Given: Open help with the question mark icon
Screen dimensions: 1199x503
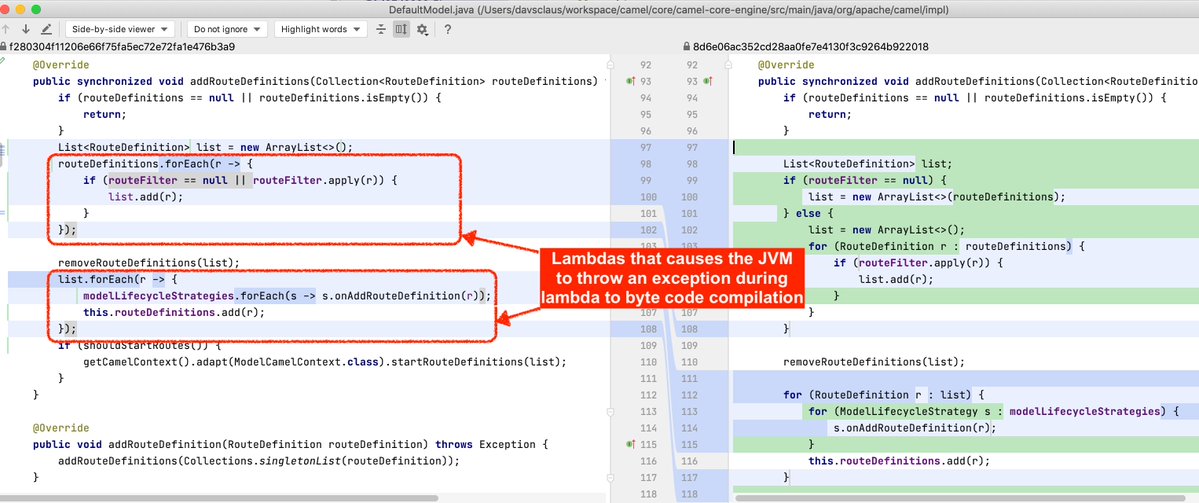Looking at the screenshot, I should tap(447, 29).
